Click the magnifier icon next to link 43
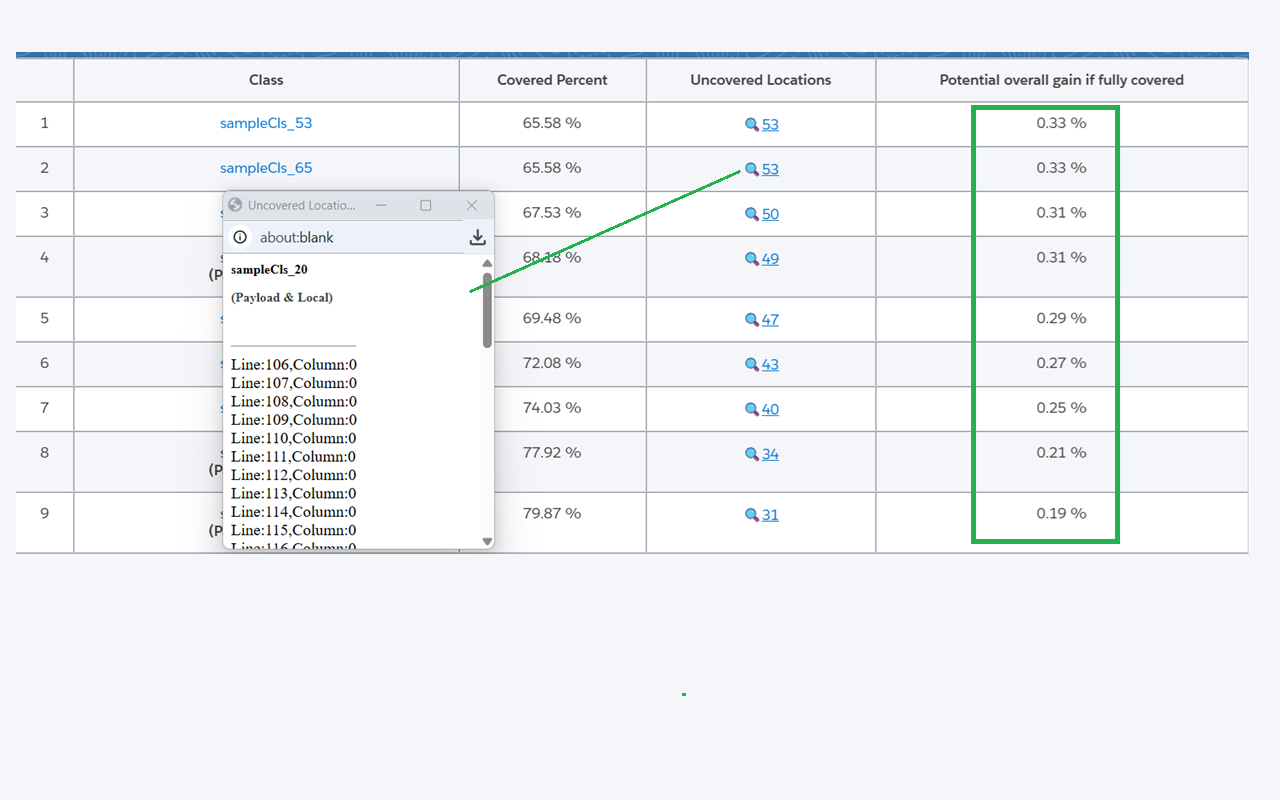Viewport: 1280px width, 800px height. click(x=750, y=364)
